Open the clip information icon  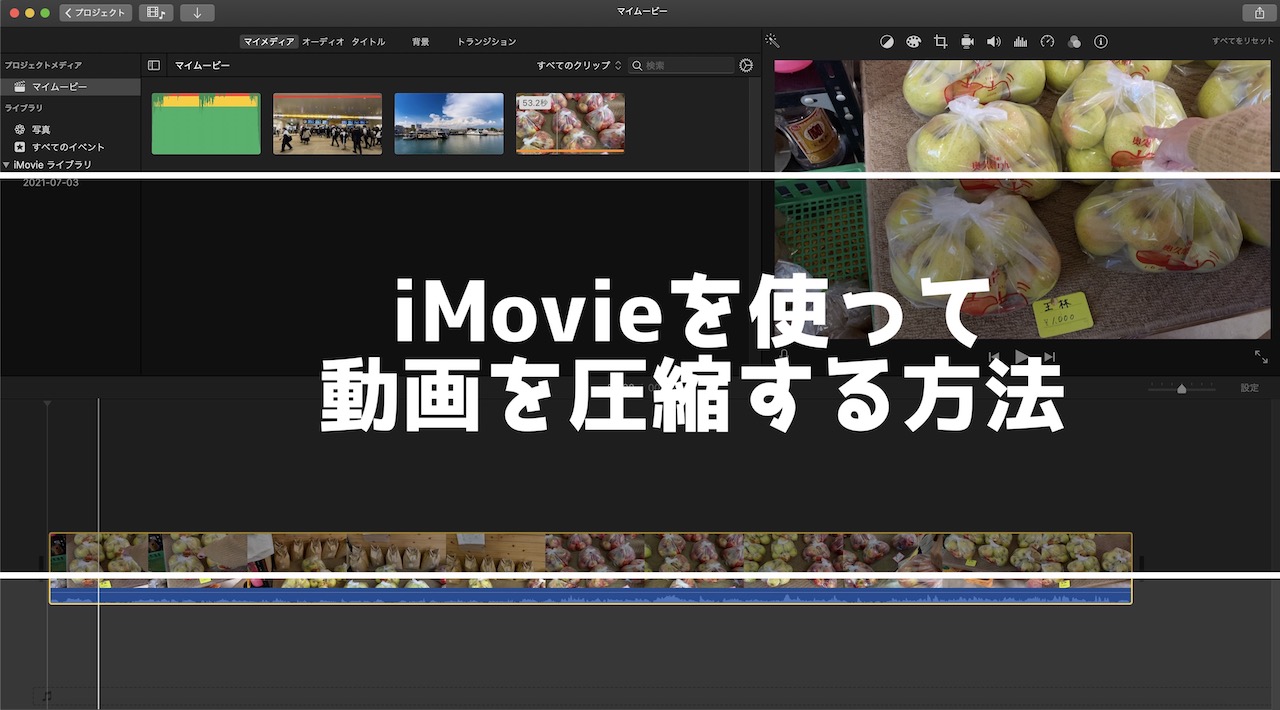tap(1101, 42)
